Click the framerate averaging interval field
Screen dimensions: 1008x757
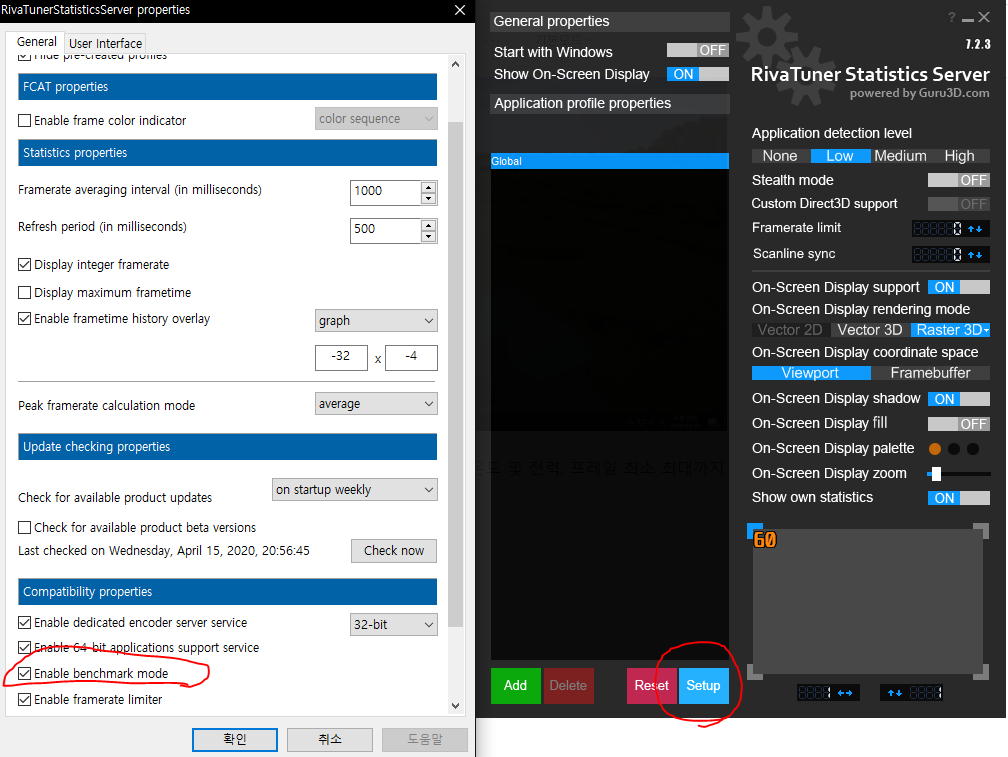(x=385, y=192)
